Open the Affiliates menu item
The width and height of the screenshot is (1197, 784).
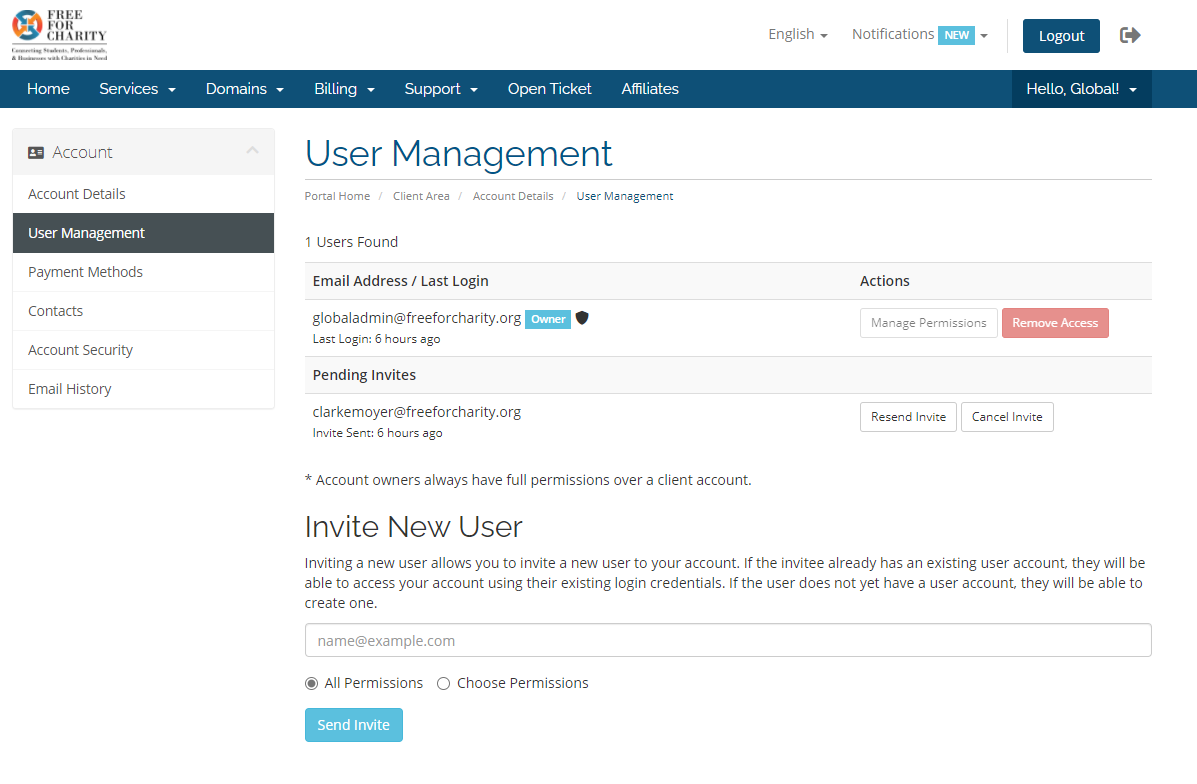pos(650,88)
